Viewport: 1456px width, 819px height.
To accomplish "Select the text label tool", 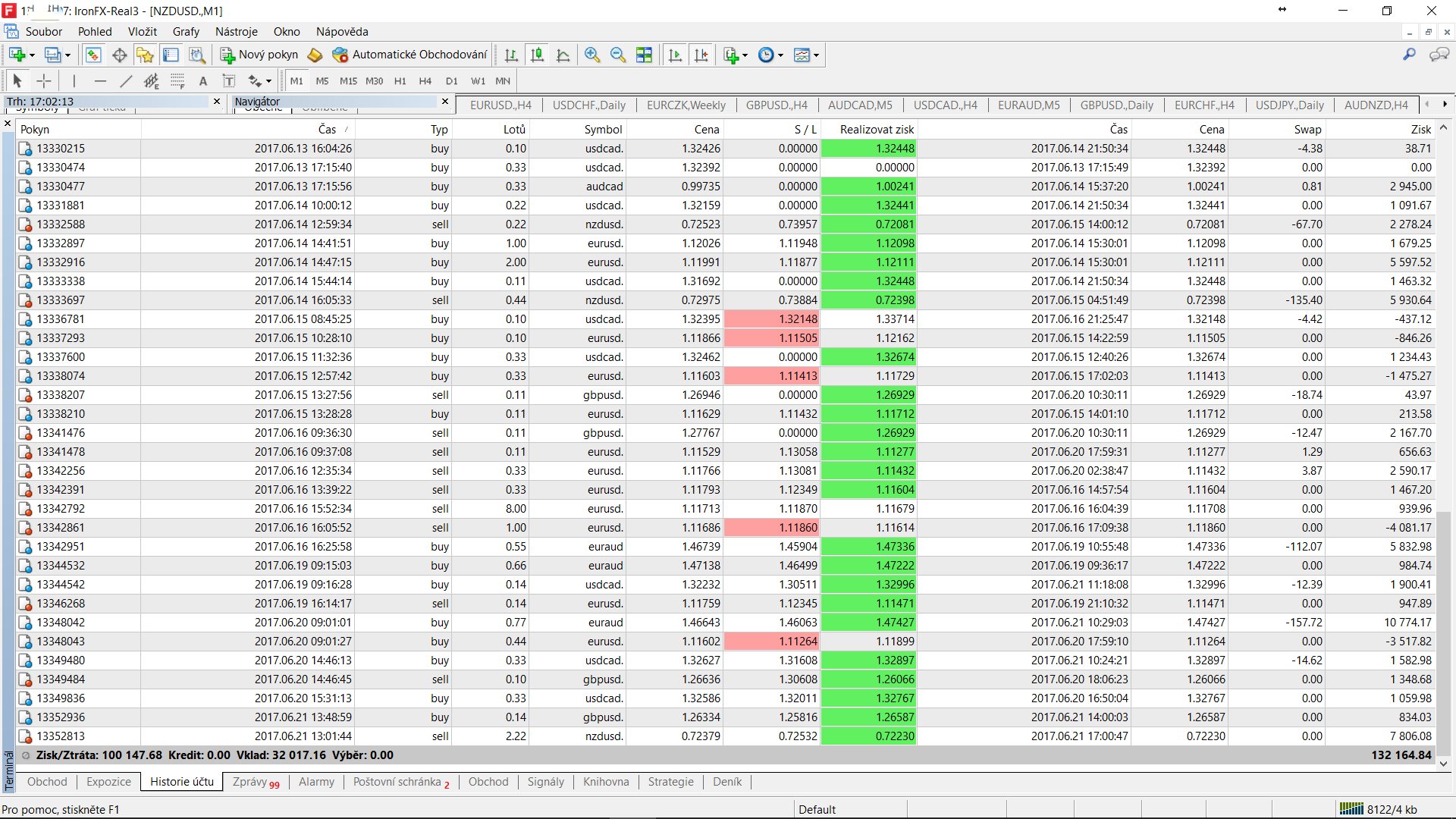I will (202, 80).
